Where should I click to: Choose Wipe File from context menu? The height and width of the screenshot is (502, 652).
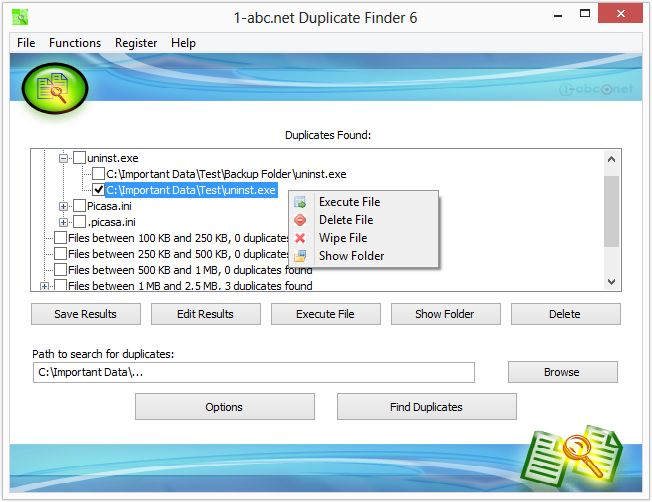tap(363, 238)
